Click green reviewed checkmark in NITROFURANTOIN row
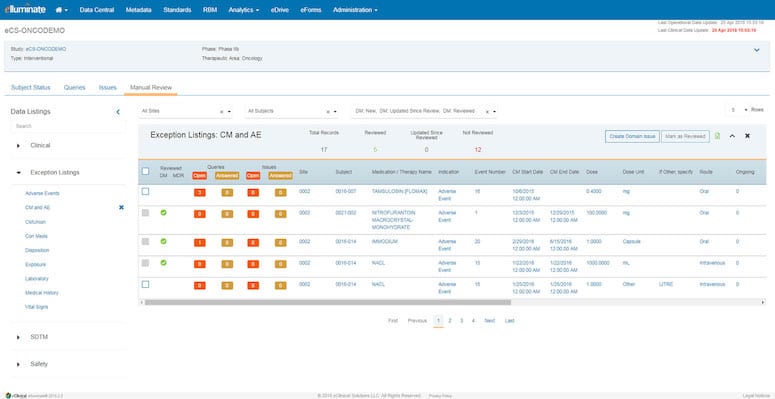 (x=164, y=213)
